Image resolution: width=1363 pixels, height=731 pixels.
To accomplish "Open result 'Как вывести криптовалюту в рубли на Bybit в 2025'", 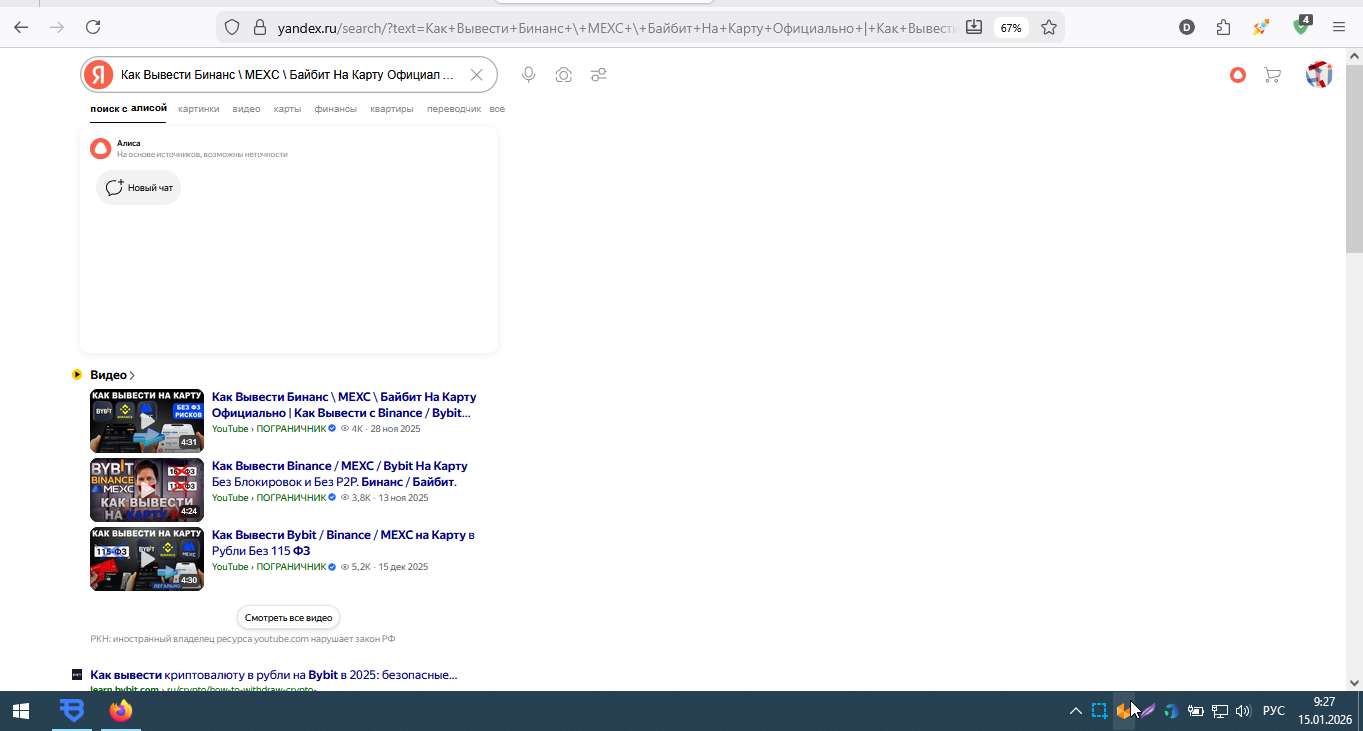I will click(274, 675).
